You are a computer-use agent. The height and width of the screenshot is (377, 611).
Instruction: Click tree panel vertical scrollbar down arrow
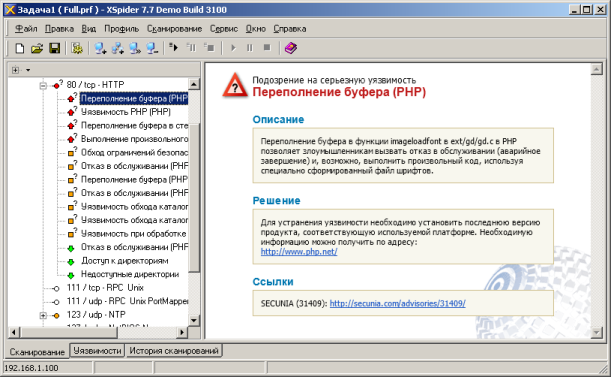[194, 320]
